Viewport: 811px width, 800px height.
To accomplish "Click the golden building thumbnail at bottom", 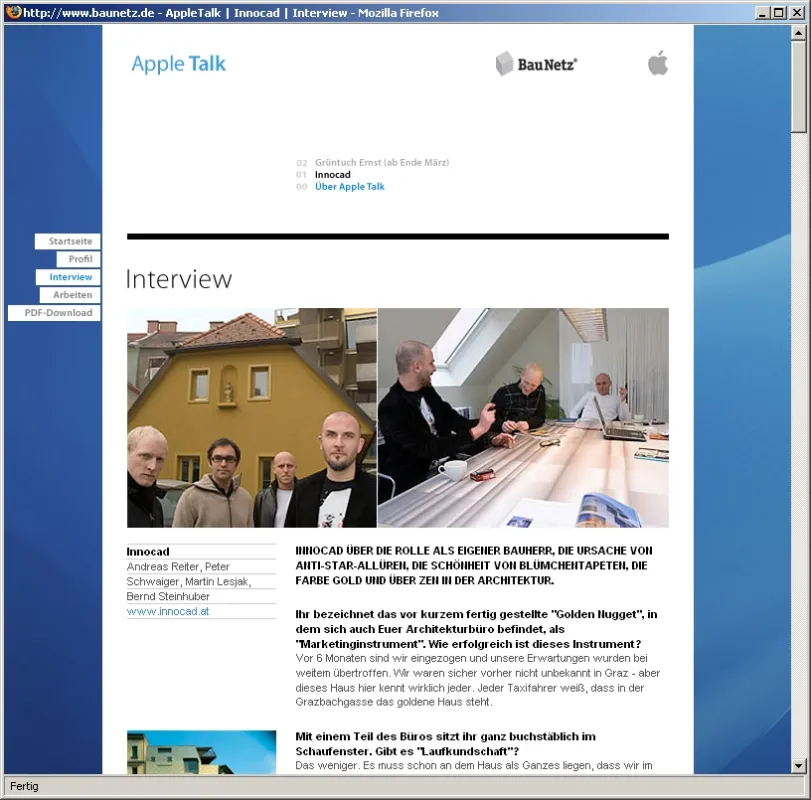I will [202, 752].
